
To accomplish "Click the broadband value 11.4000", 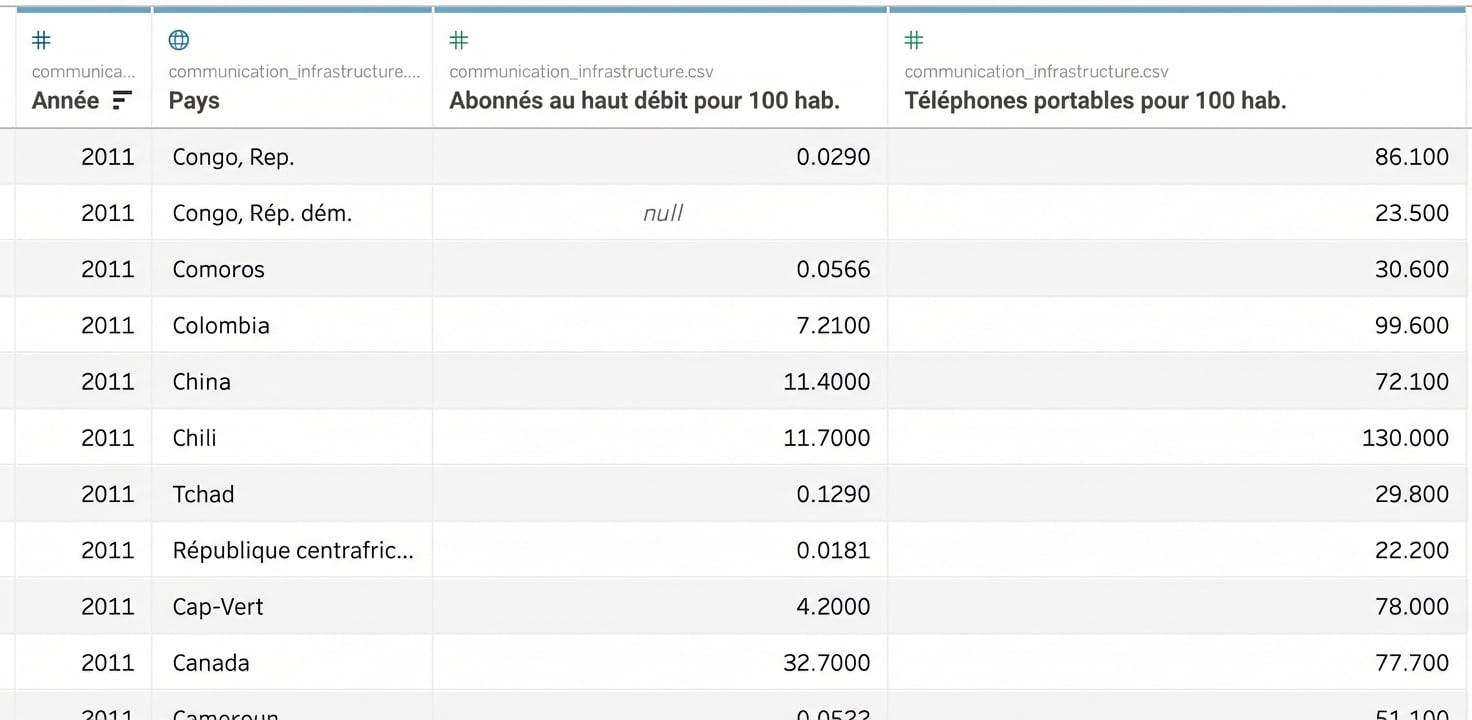I will (827, 381).
